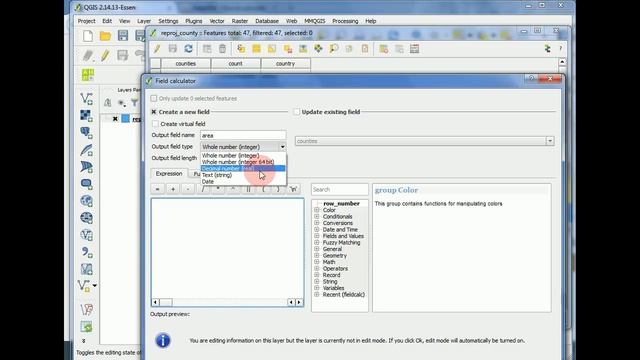Expand Fields and Values group
The height and width of the screenshot is (360, 640).
click(x=317, y=236)
